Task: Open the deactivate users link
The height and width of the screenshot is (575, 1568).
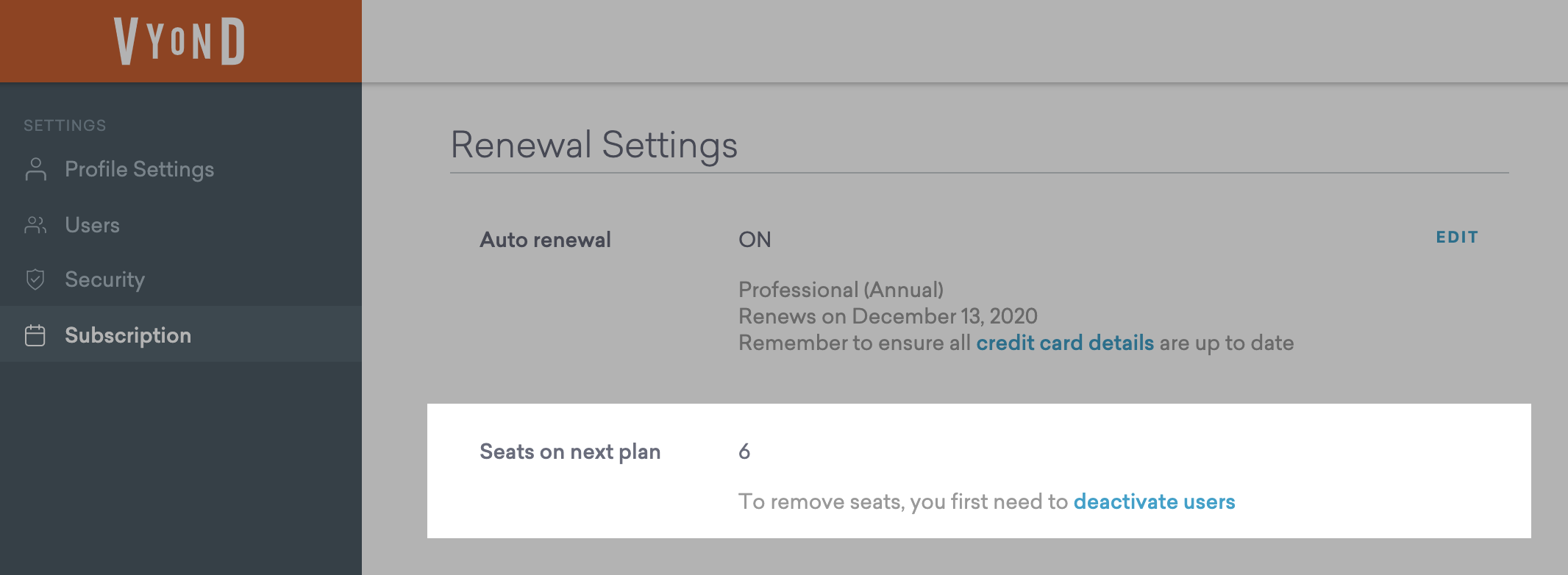Action: point(1154,501)
